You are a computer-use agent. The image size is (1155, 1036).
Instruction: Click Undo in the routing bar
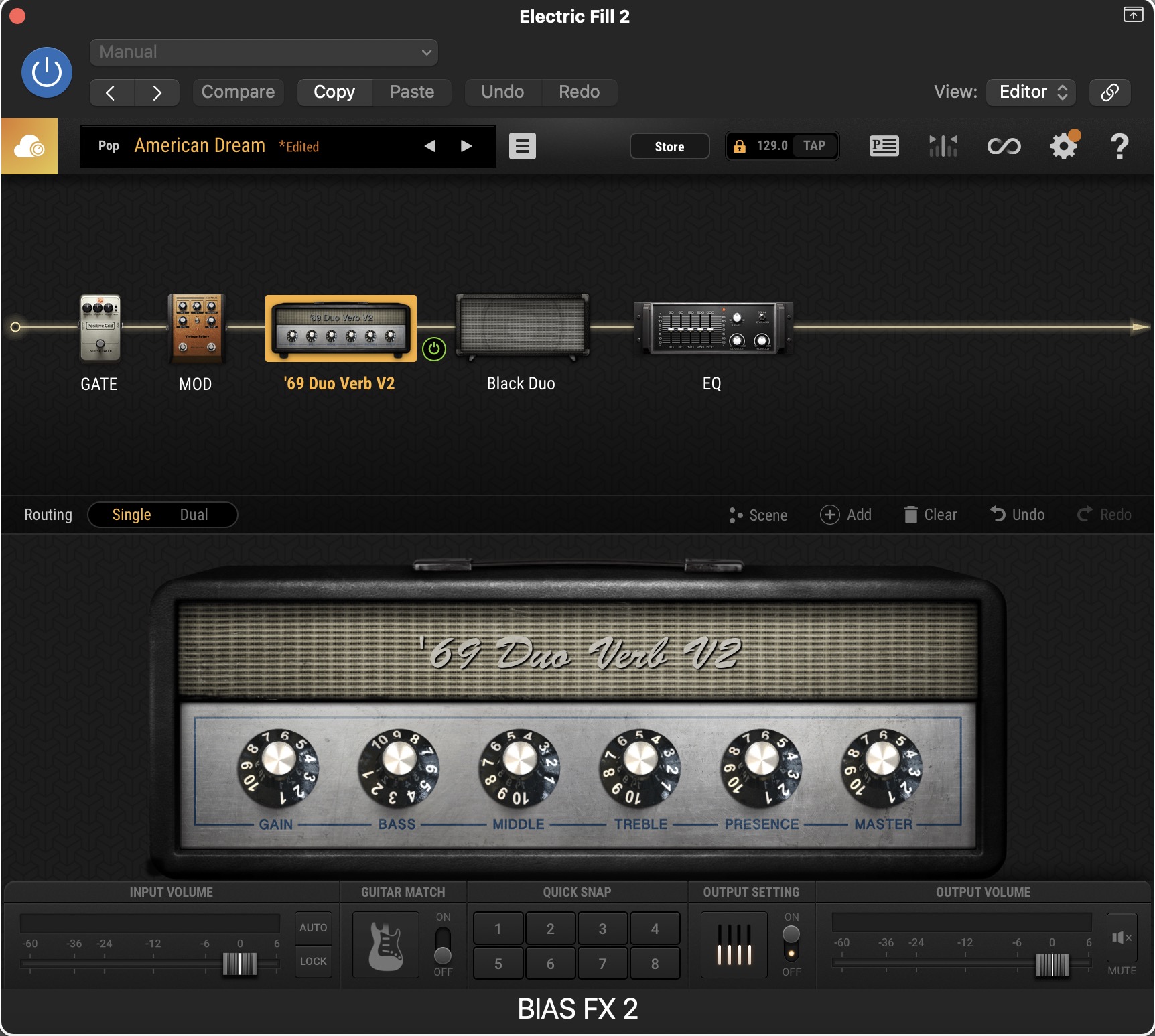(1017, 515)
